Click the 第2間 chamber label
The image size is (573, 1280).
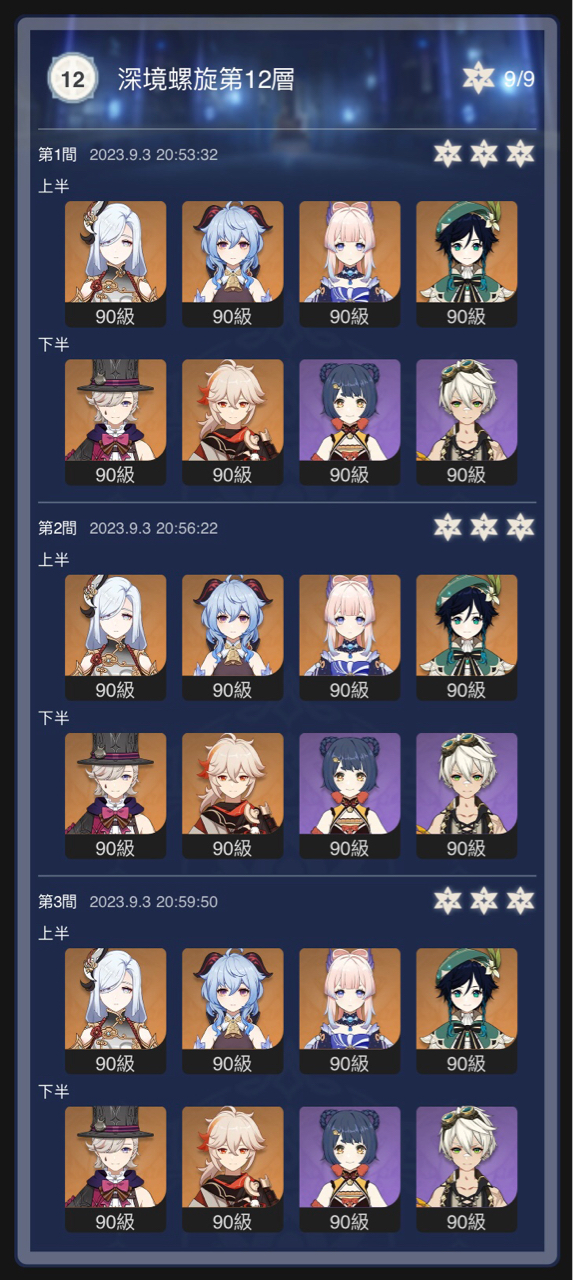coord(57,528)
